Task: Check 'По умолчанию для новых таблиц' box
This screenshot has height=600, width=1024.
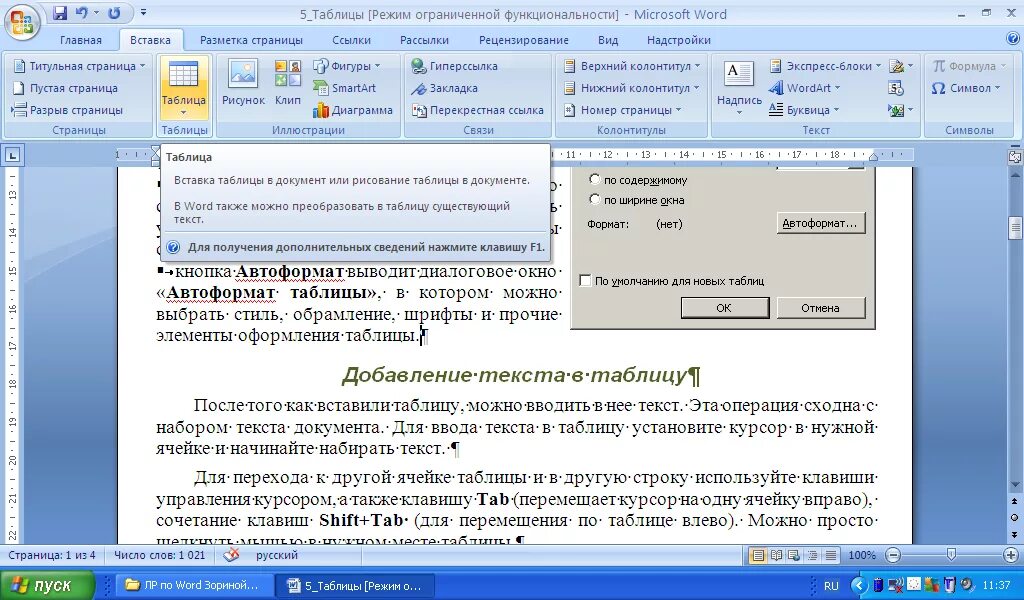Action: coord(585,281)
